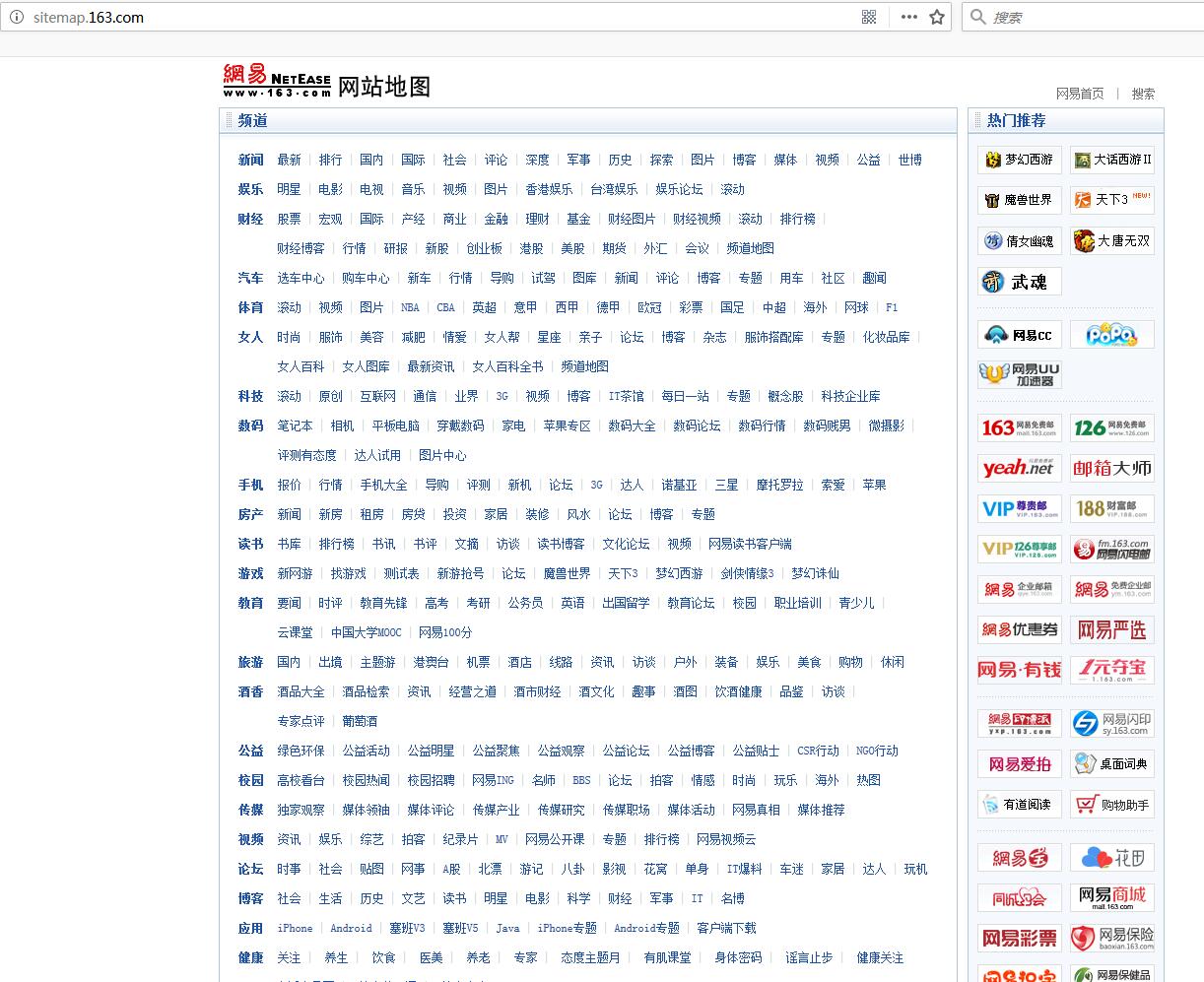Open the 网易爱拍 logo link
The image size is (1204, 982).
[x=1020, y=764]
